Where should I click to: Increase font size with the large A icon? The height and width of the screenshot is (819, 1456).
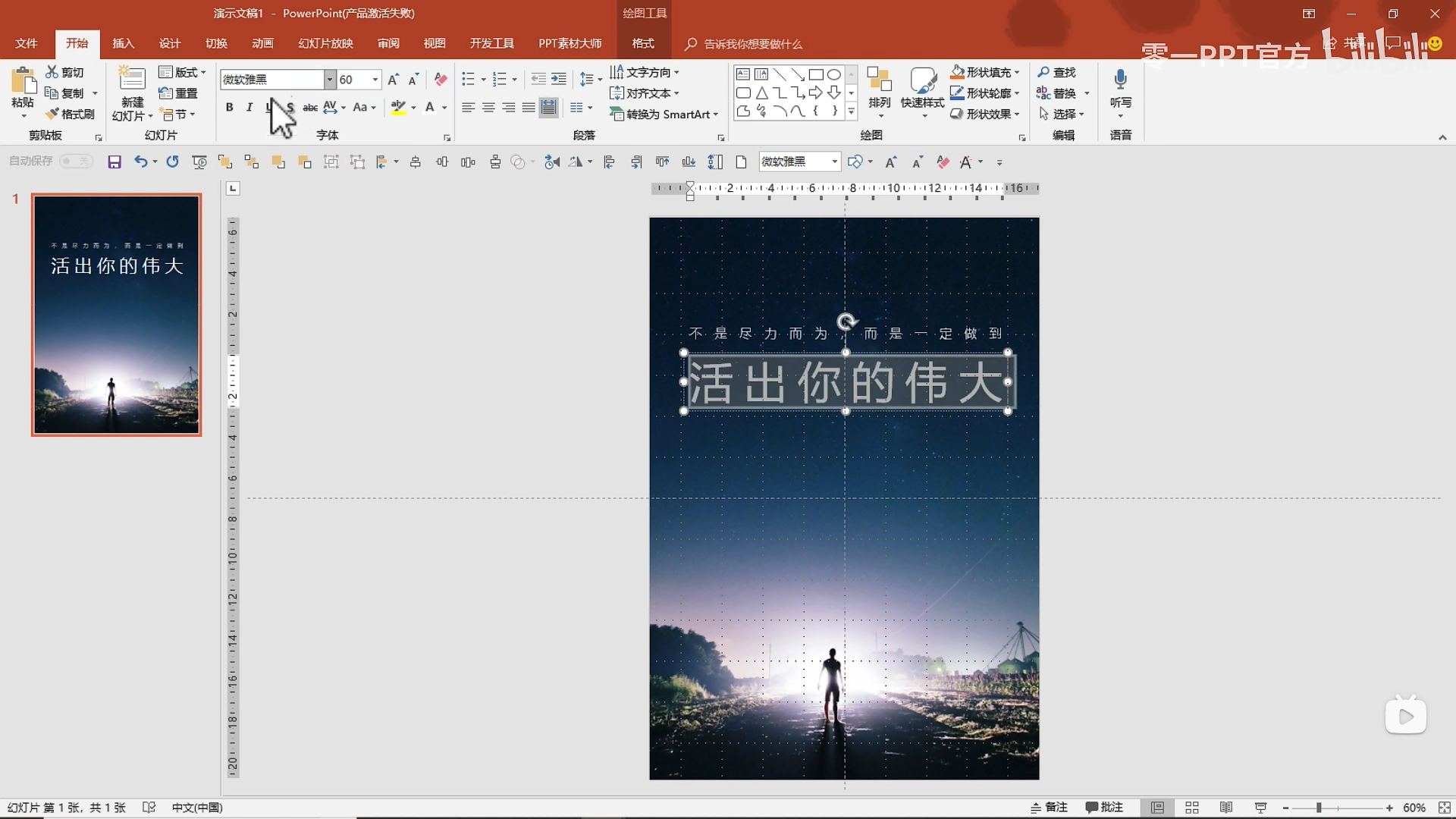coord(393,79)
